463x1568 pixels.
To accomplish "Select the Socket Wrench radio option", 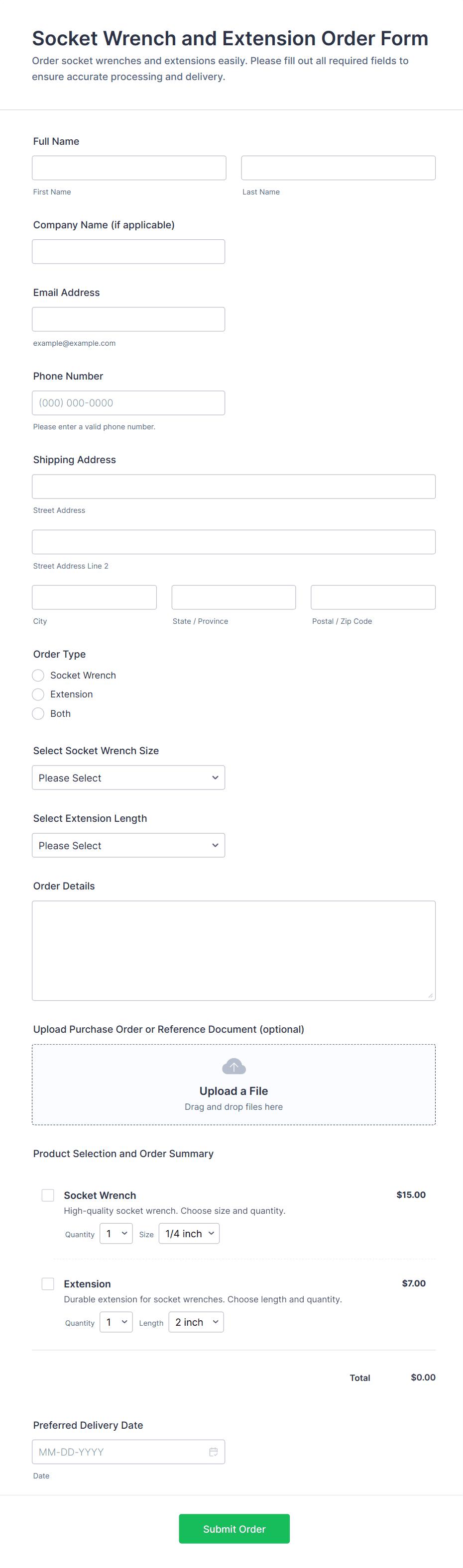I will point(38,675).
